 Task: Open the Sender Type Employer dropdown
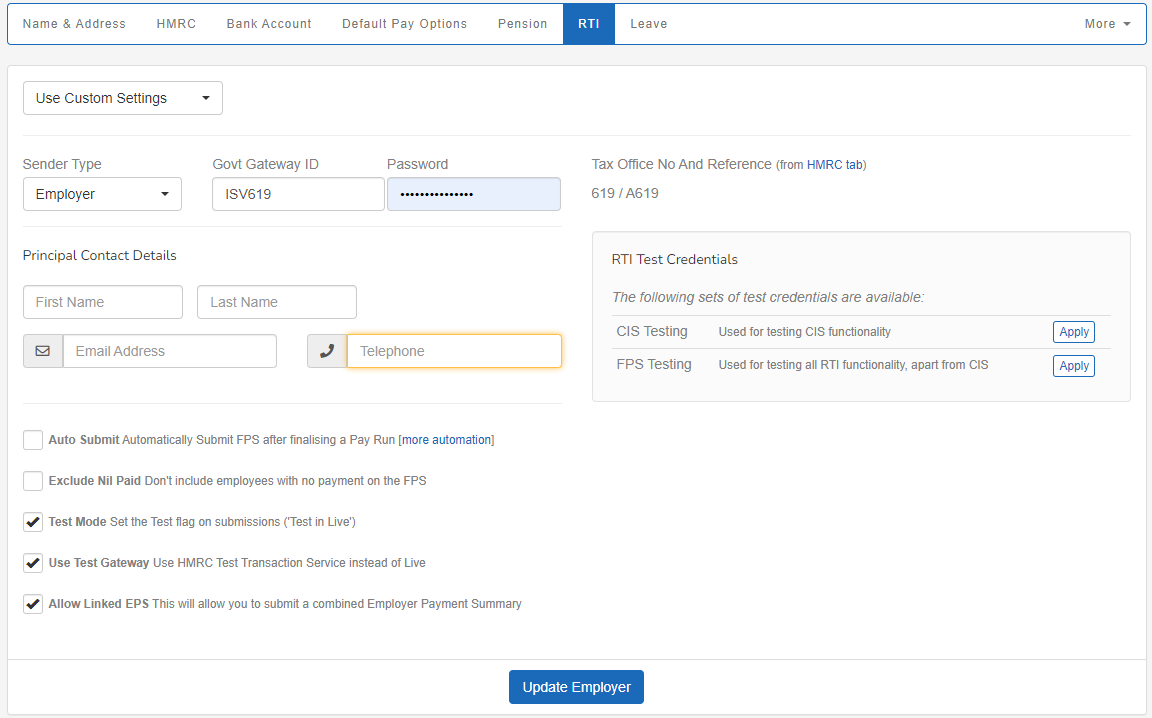pos(102,195)
